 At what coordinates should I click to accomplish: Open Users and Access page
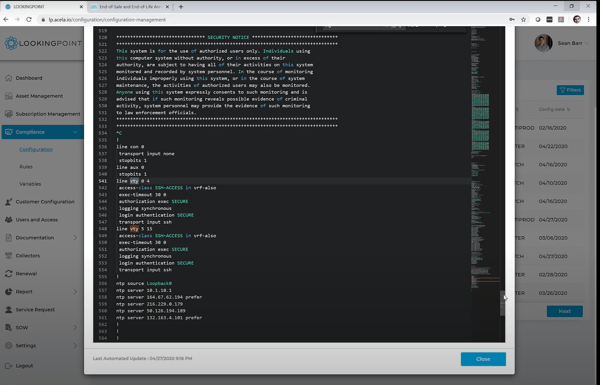pyautogui.click(x=36, y=220)
